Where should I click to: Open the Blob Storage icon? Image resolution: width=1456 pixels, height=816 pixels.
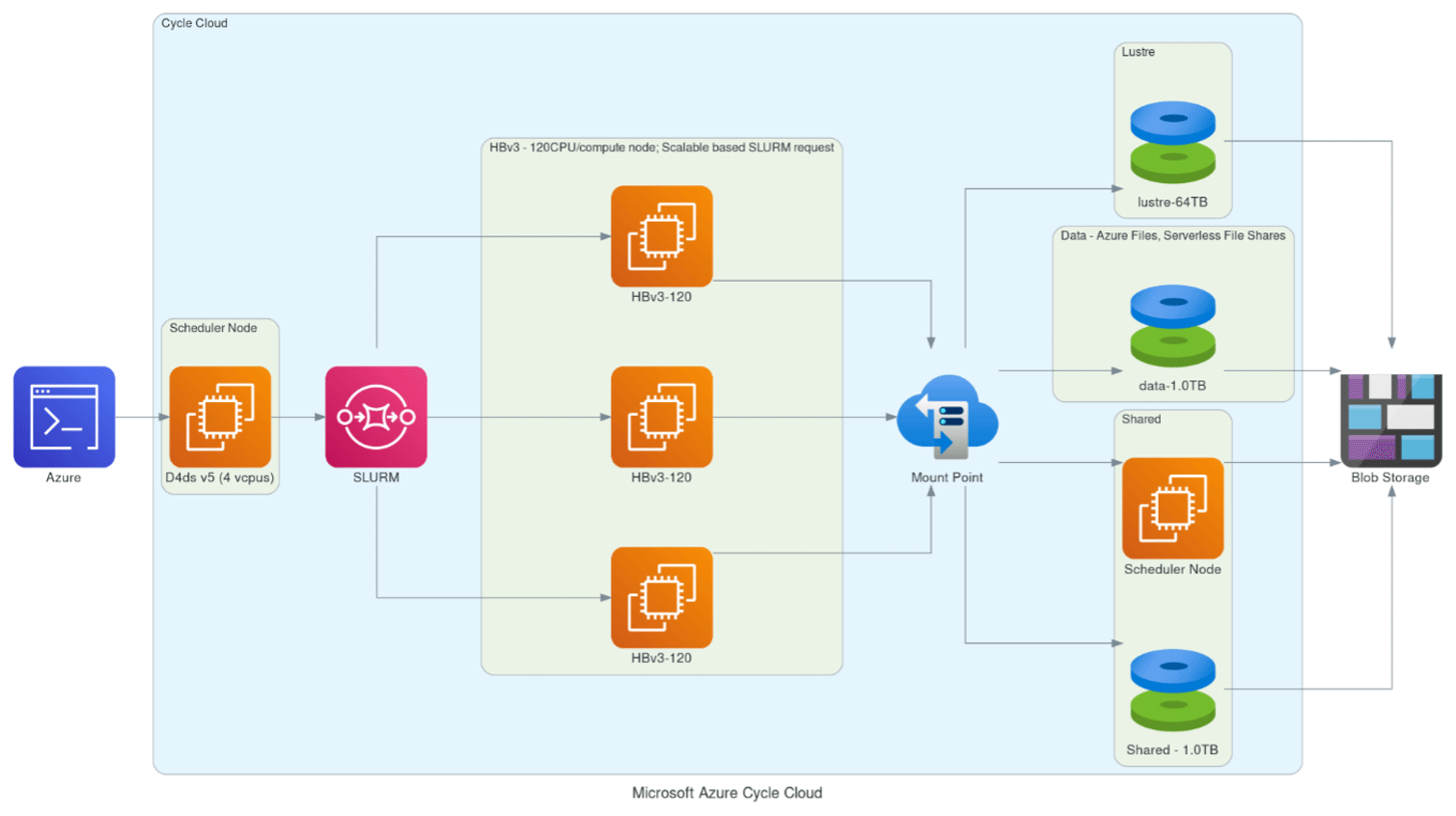click(x=1390, y=420)
